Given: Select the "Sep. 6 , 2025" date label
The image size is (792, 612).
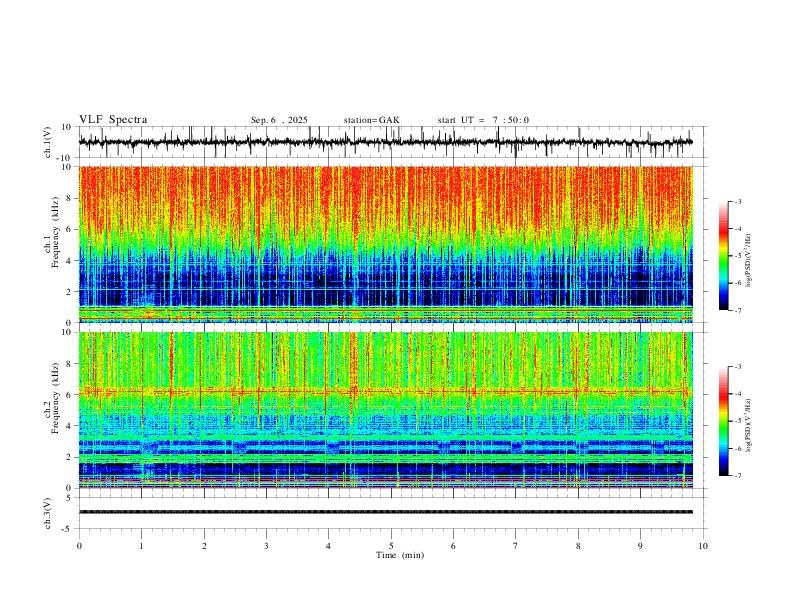Looking at the screenshot, I should click(279, 120).
